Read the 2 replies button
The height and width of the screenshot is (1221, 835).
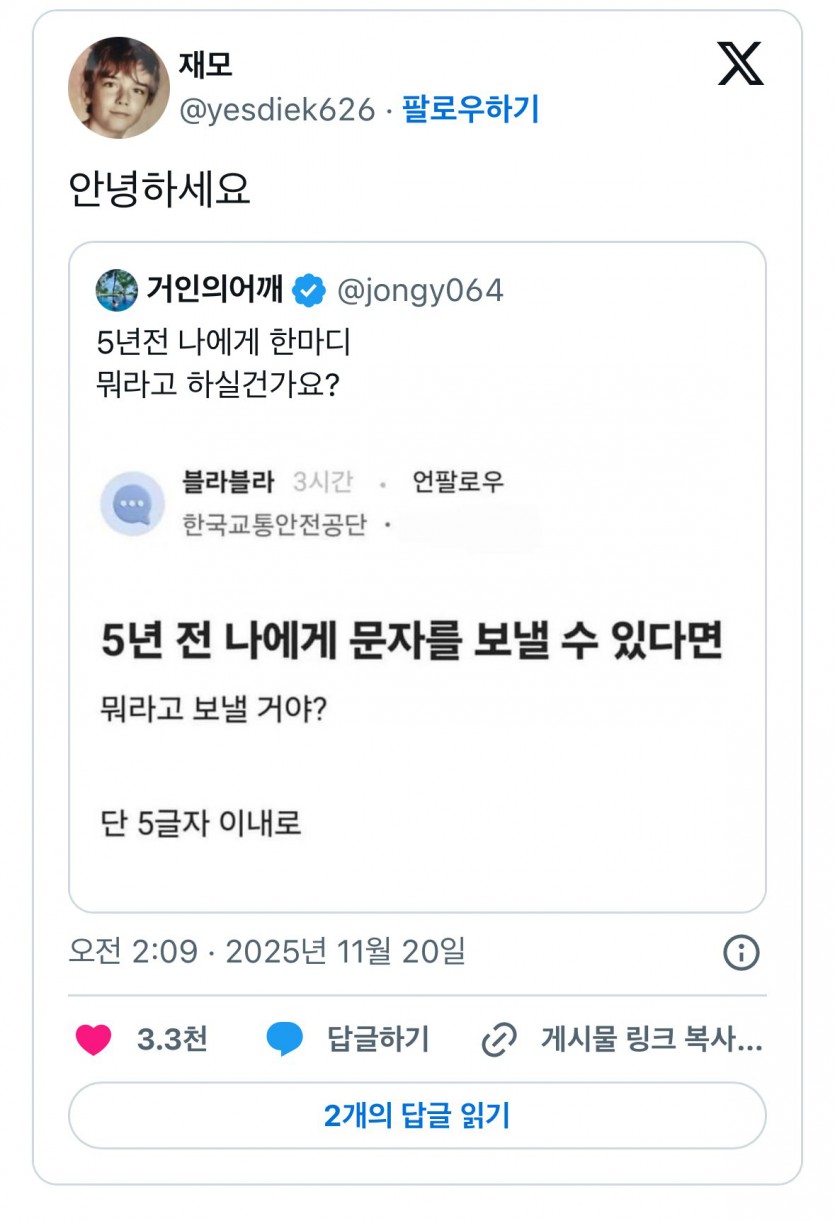point(417,1115)
